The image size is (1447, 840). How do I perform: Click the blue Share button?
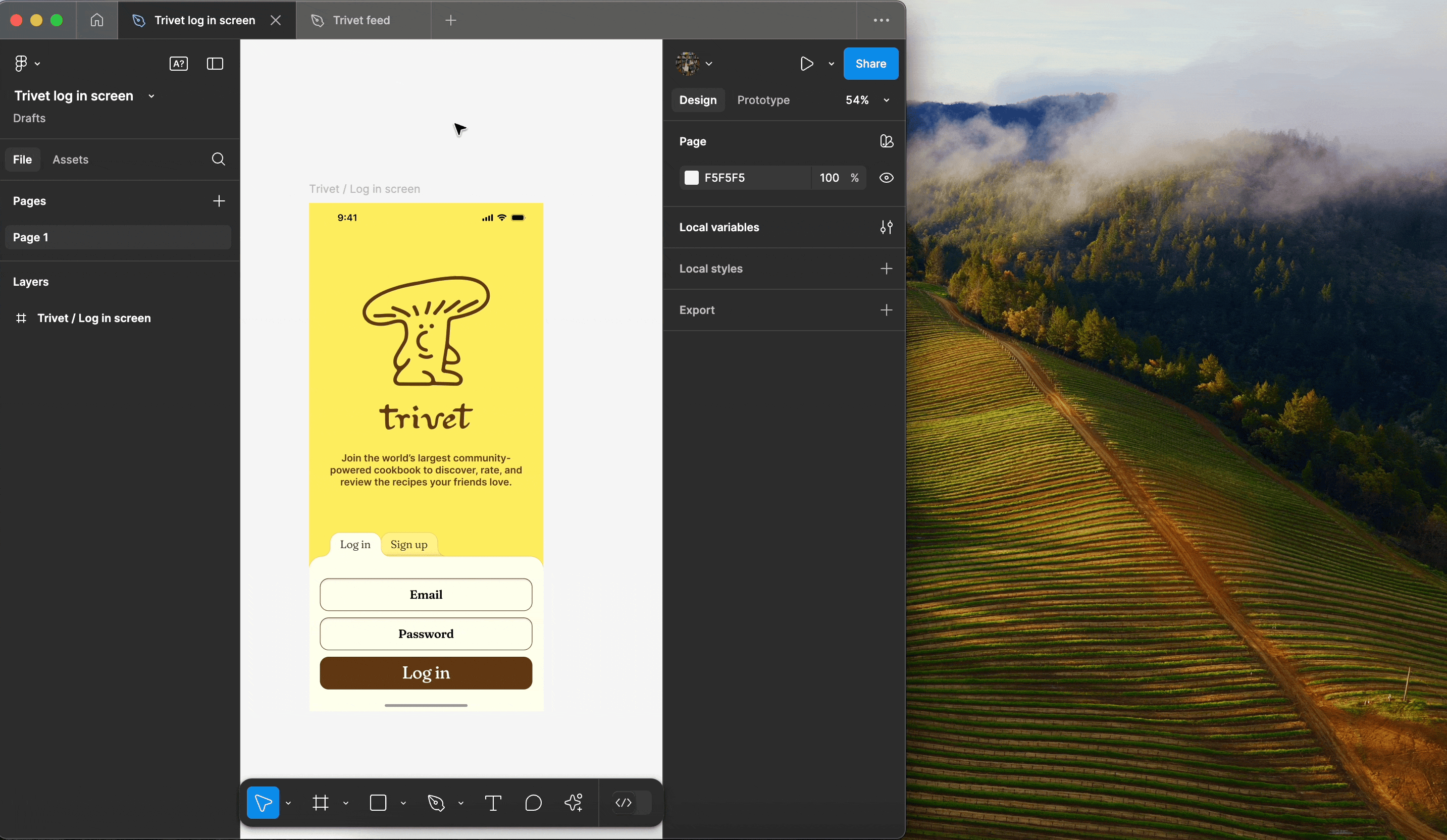coord(870,64)
